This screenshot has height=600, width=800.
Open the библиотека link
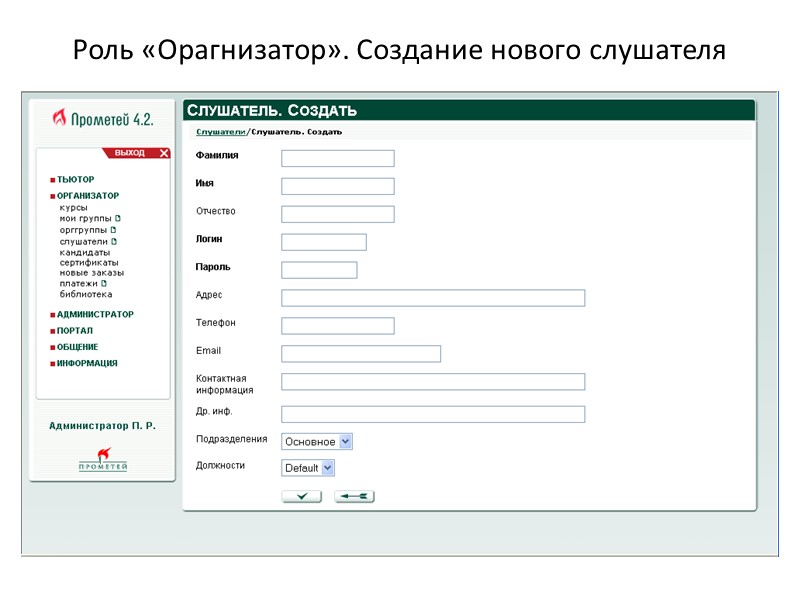(x=86, y=294)
